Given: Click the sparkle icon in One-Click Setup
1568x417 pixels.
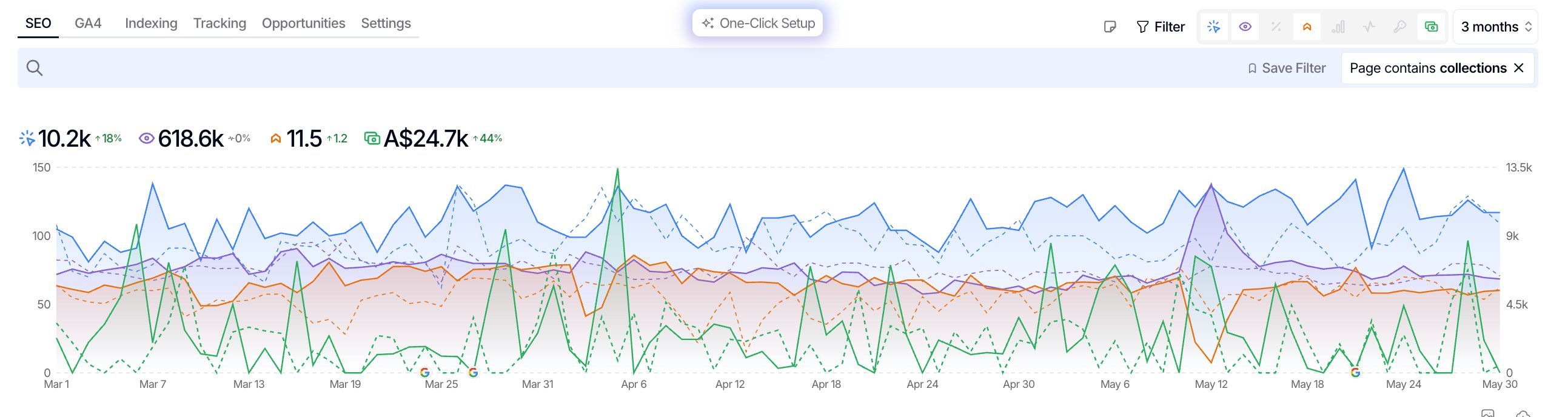Looking at the screenshot, I should tap(708, 23).
